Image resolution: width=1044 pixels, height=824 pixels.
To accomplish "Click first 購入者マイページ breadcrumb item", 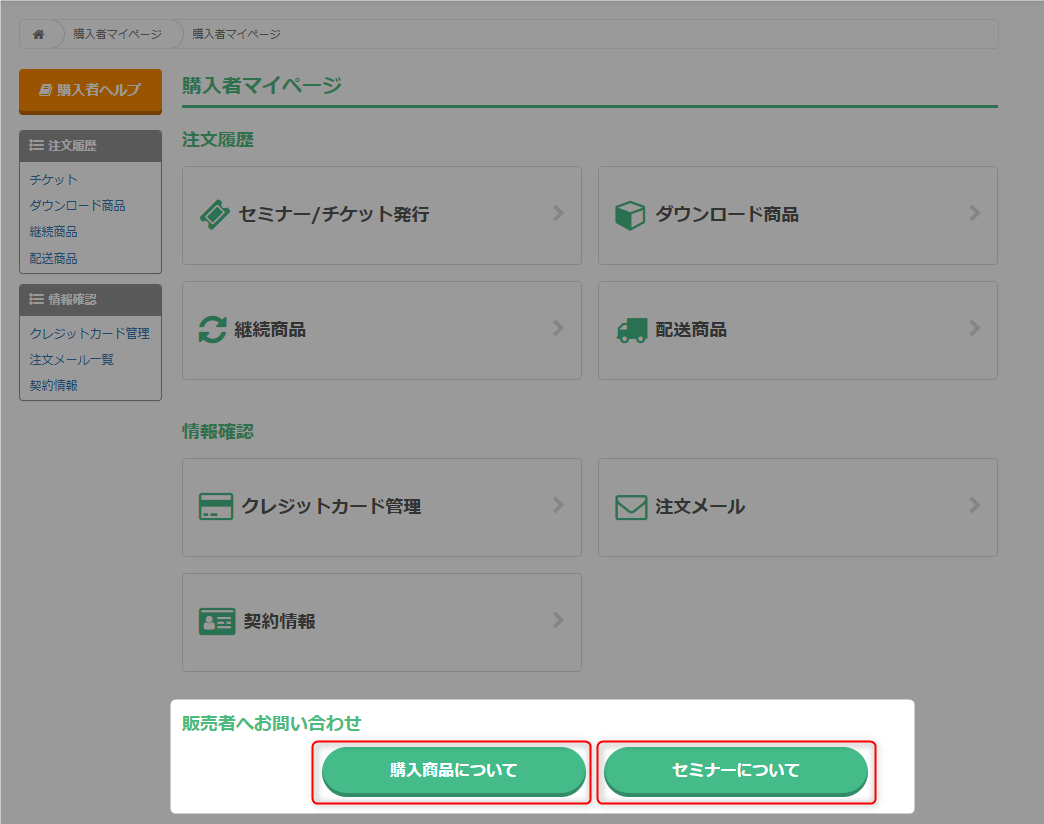I will [x=117, y=34].
